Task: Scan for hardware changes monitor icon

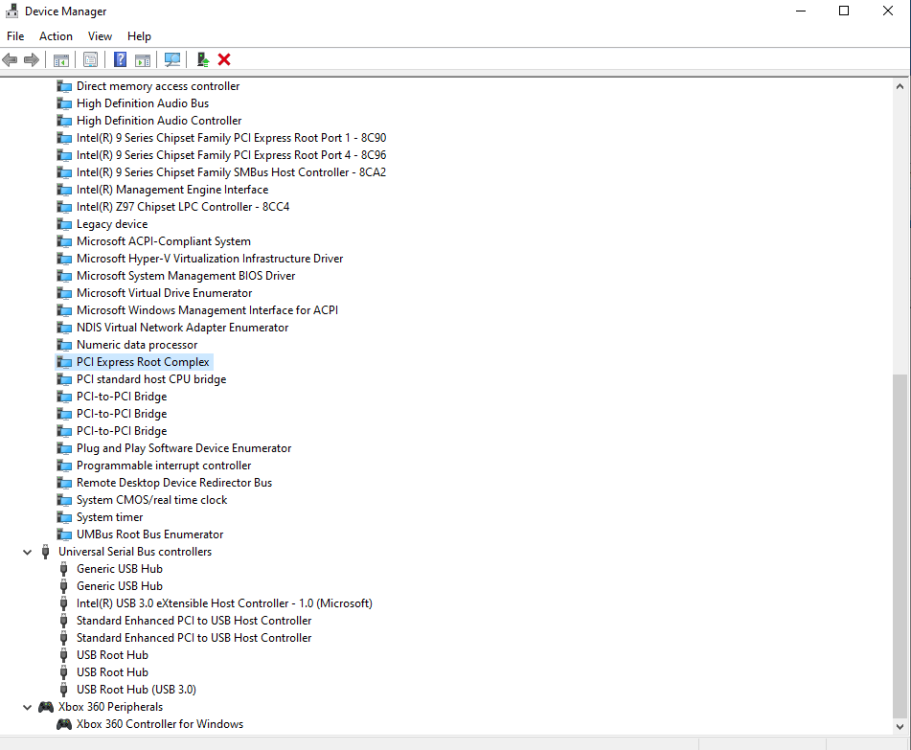Action: [x=173, y=59]
